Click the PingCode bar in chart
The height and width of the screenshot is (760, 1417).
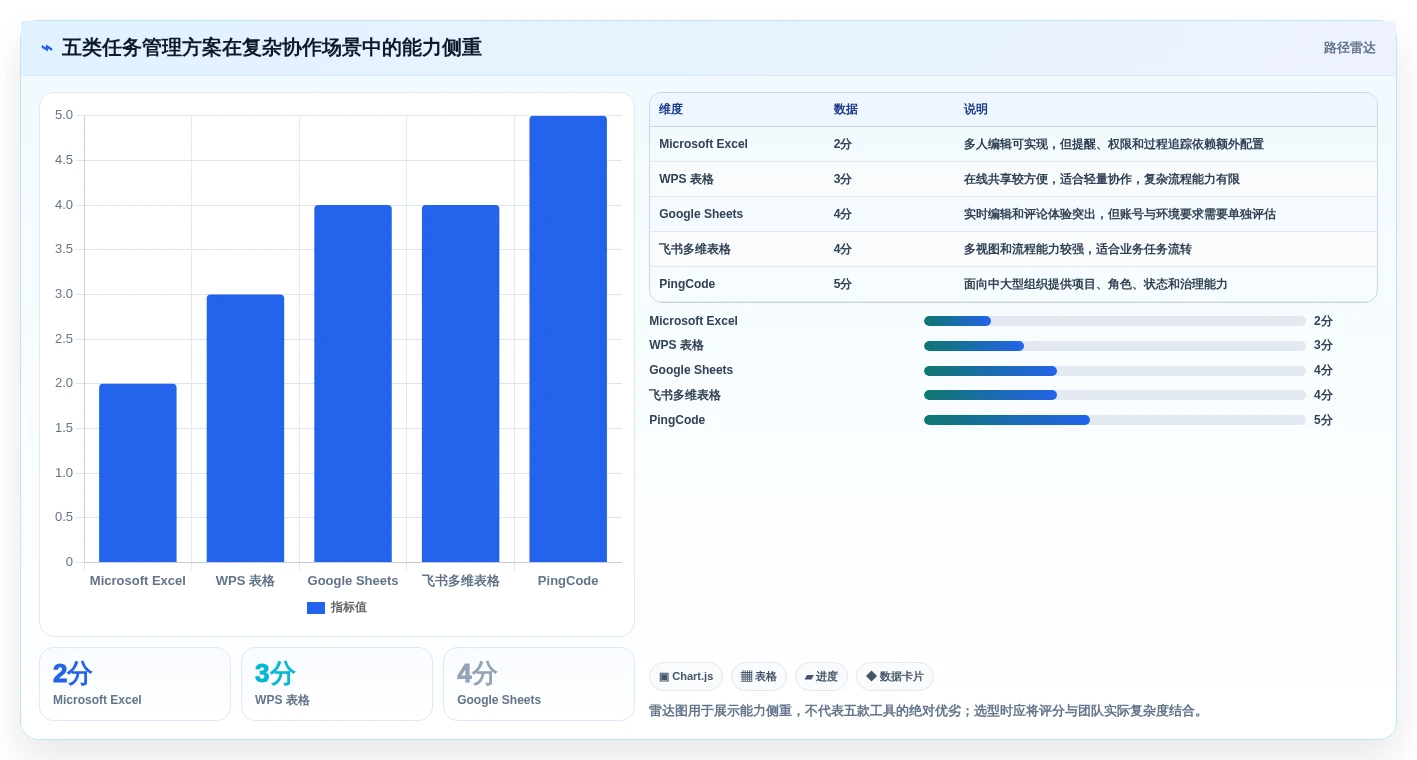[x=568, y=339]
